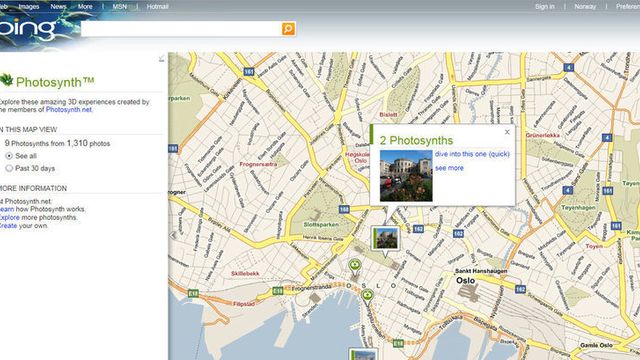640x360 pixels.
Task: Open the photosynth thumbnail marker on map
Action: tap(385, 238)
